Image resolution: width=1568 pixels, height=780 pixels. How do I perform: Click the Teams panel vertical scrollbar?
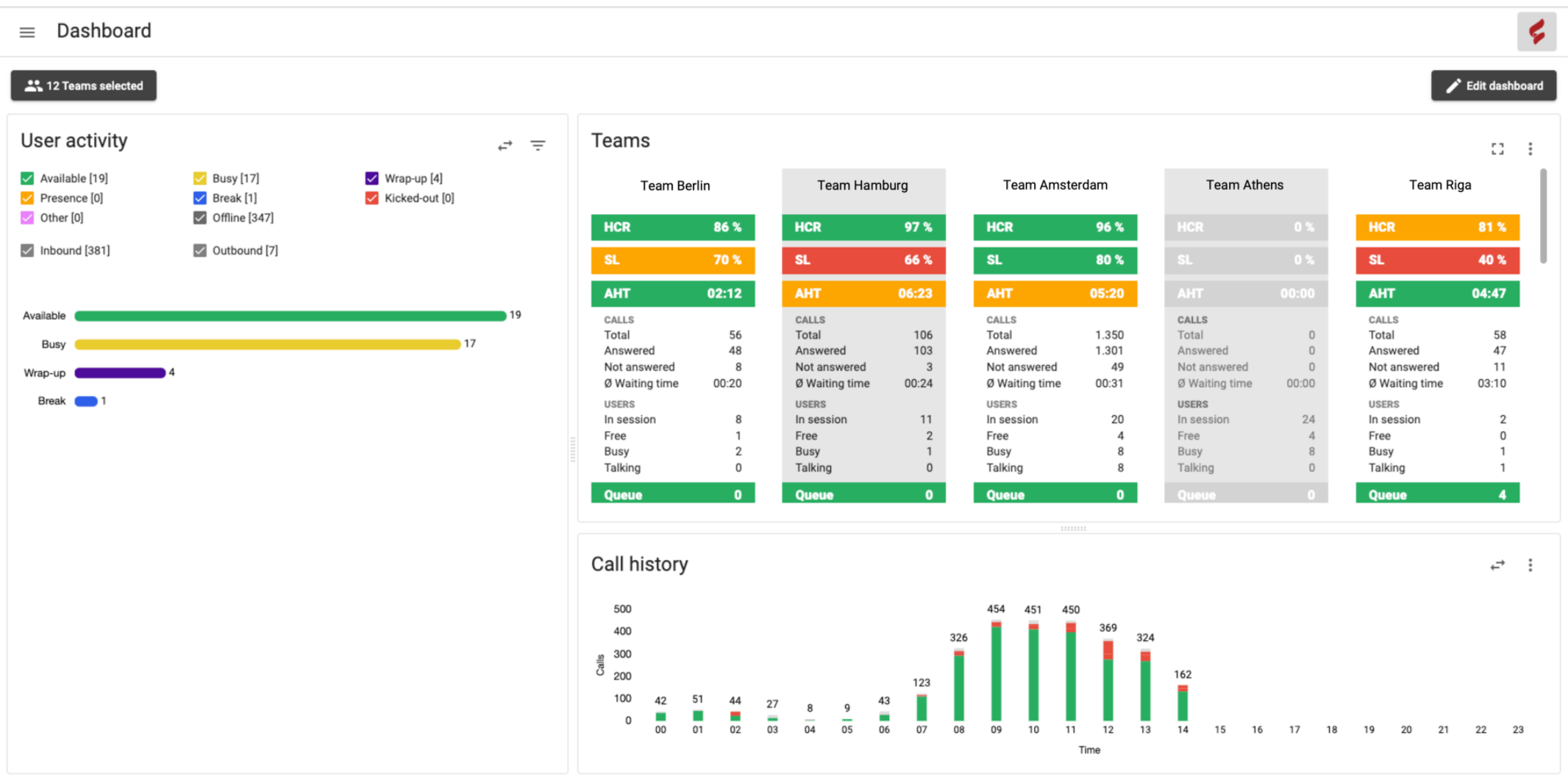[x=1543, y=216]
